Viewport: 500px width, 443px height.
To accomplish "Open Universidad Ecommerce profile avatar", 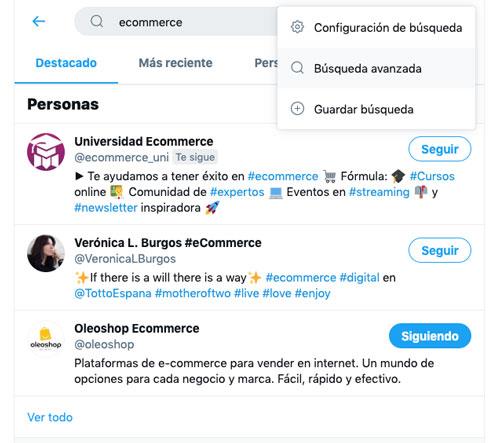I will click(46, 152).
